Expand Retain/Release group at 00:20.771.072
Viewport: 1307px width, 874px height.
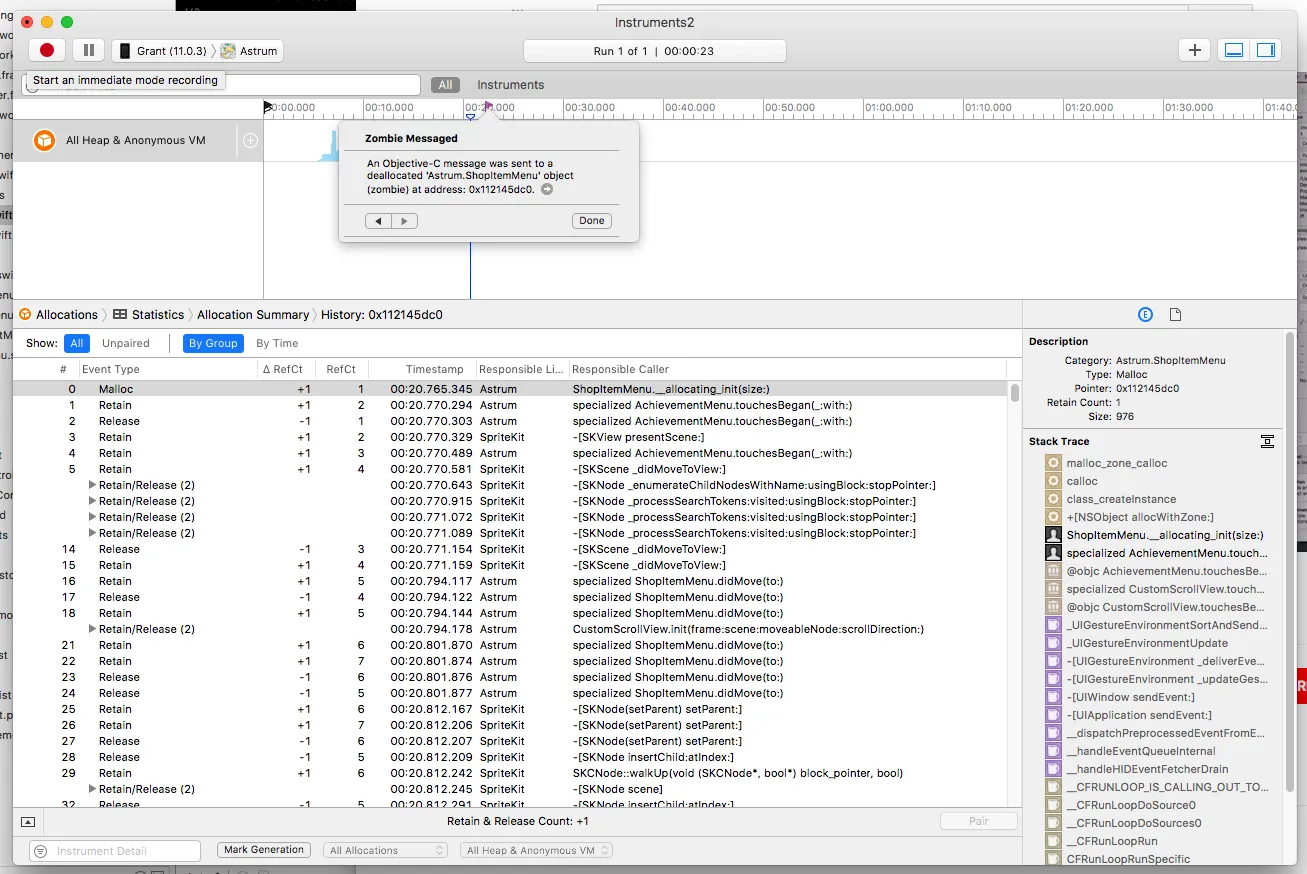92,517
